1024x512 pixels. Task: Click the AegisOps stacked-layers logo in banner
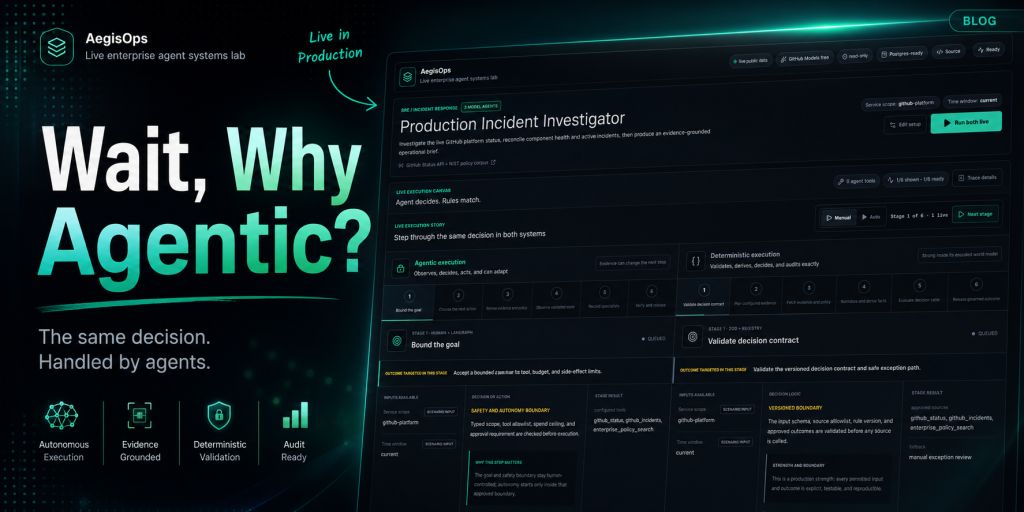(x=57, y=47)
